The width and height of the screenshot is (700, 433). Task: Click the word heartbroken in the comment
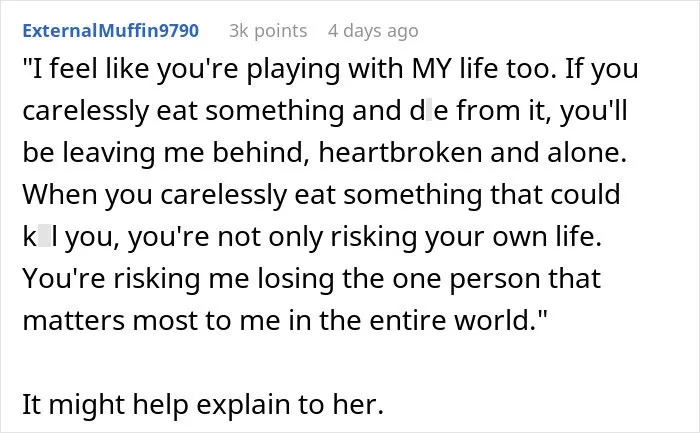(400, 152)
